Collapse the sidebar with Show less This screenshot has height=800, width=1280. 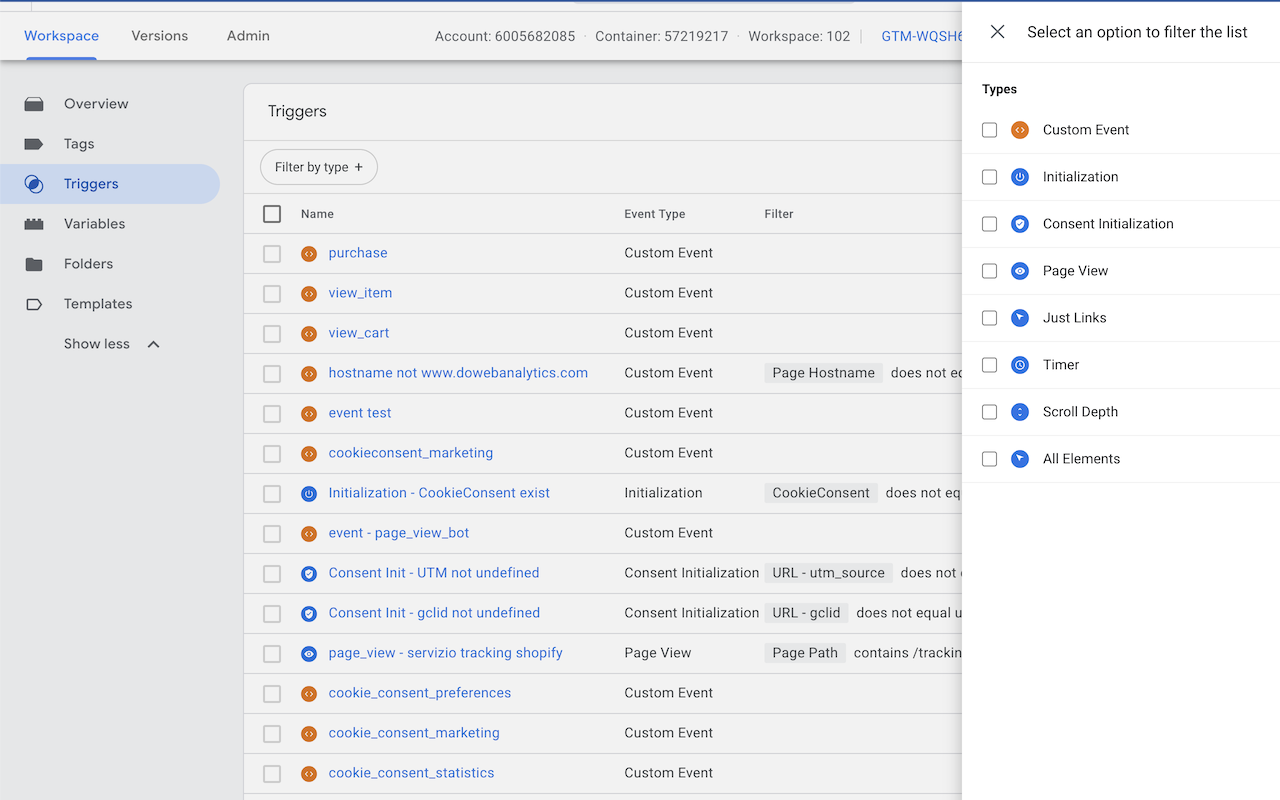pos(111,344)
